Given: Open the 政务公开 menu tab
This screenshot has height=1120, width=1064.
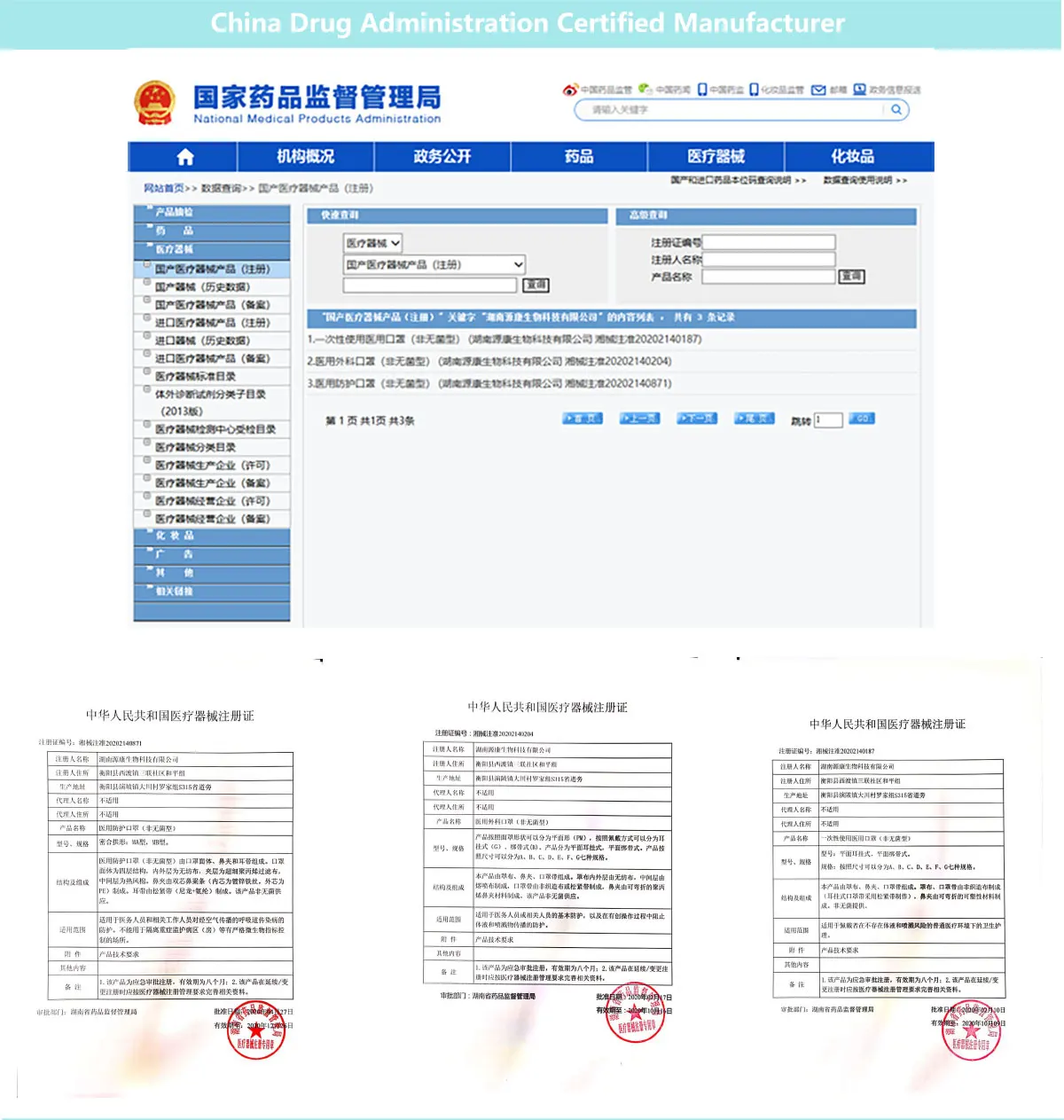Looking at the screenshot, I should tap(442, 157).
